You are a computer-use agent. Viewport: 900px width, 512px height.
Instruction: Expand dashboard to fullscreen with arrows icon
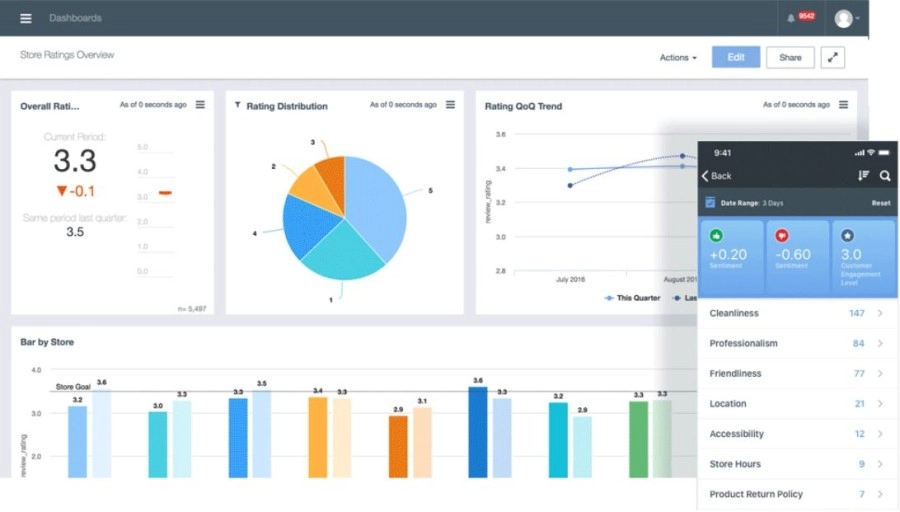pyautogui.click(x=832, y=57)
